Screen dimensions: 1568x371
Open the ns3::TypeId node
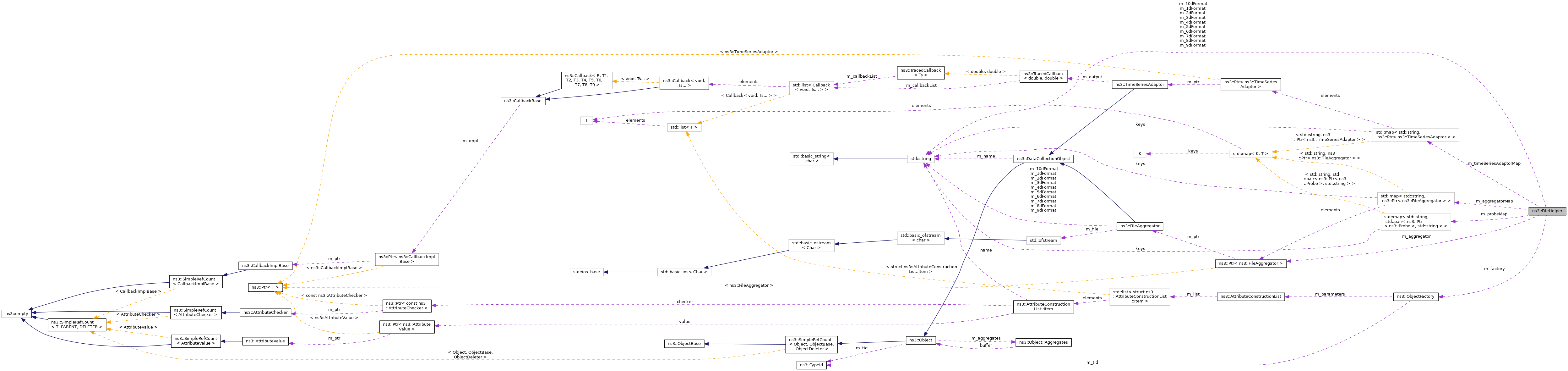(811, 366)
